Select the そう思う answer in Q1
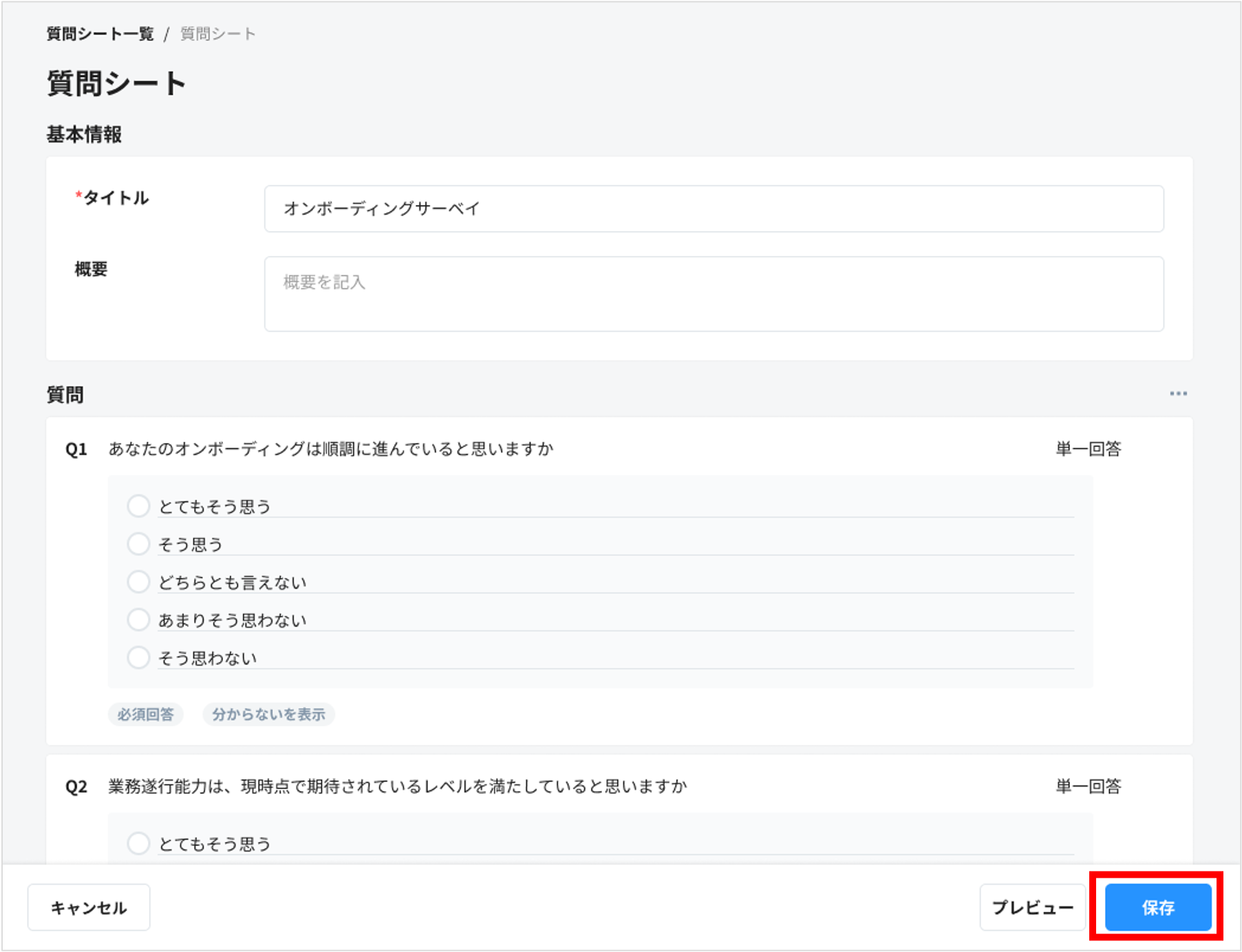1242x952 pixels. click(138, 543)
